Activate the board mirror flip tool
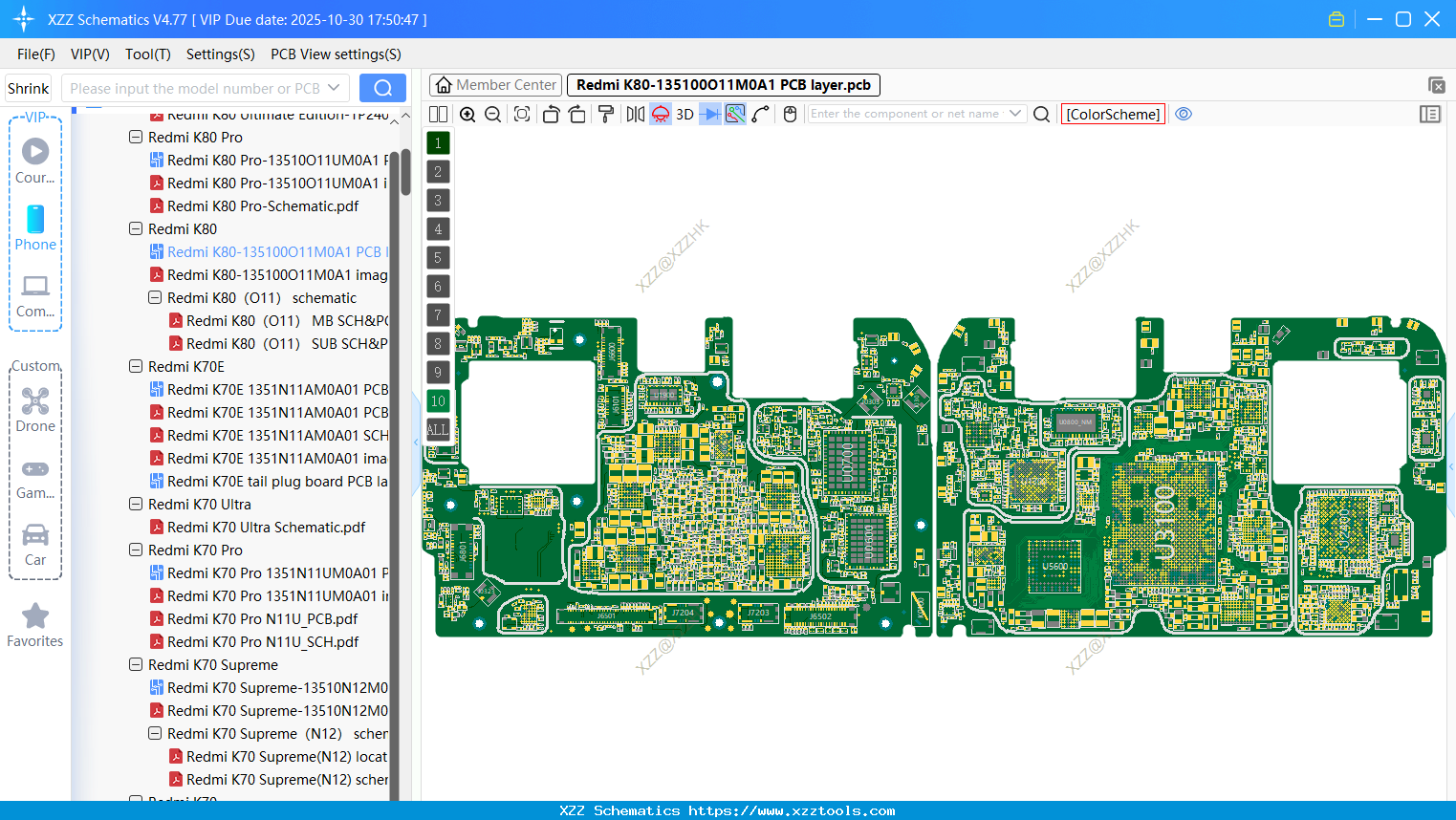The image size is (1456, 820). 633,114
